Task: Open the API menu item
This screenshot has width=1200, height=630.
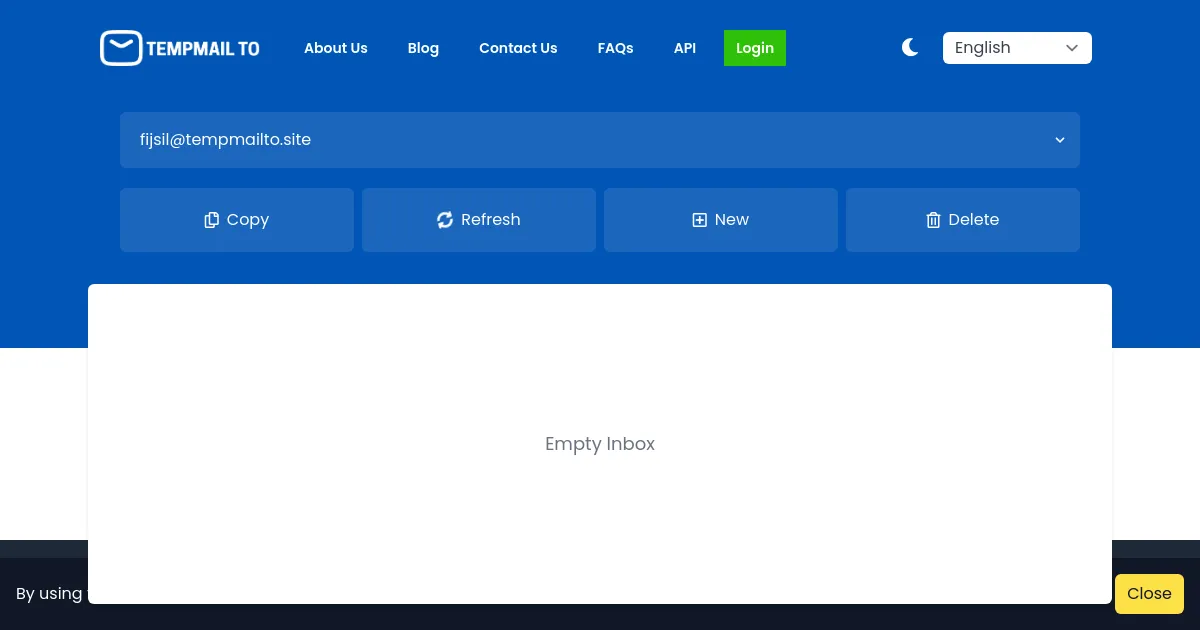Action: pyautogui.click(x=685, y=47)
